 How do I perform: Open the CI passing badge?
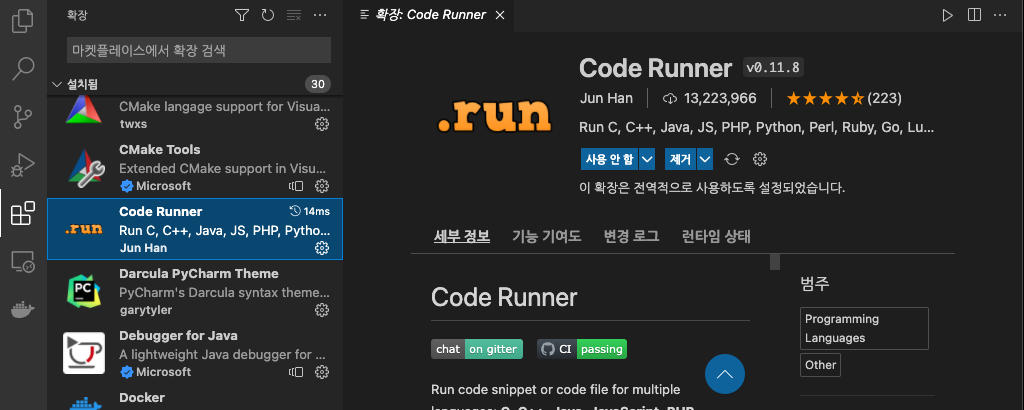click(582, 349)
